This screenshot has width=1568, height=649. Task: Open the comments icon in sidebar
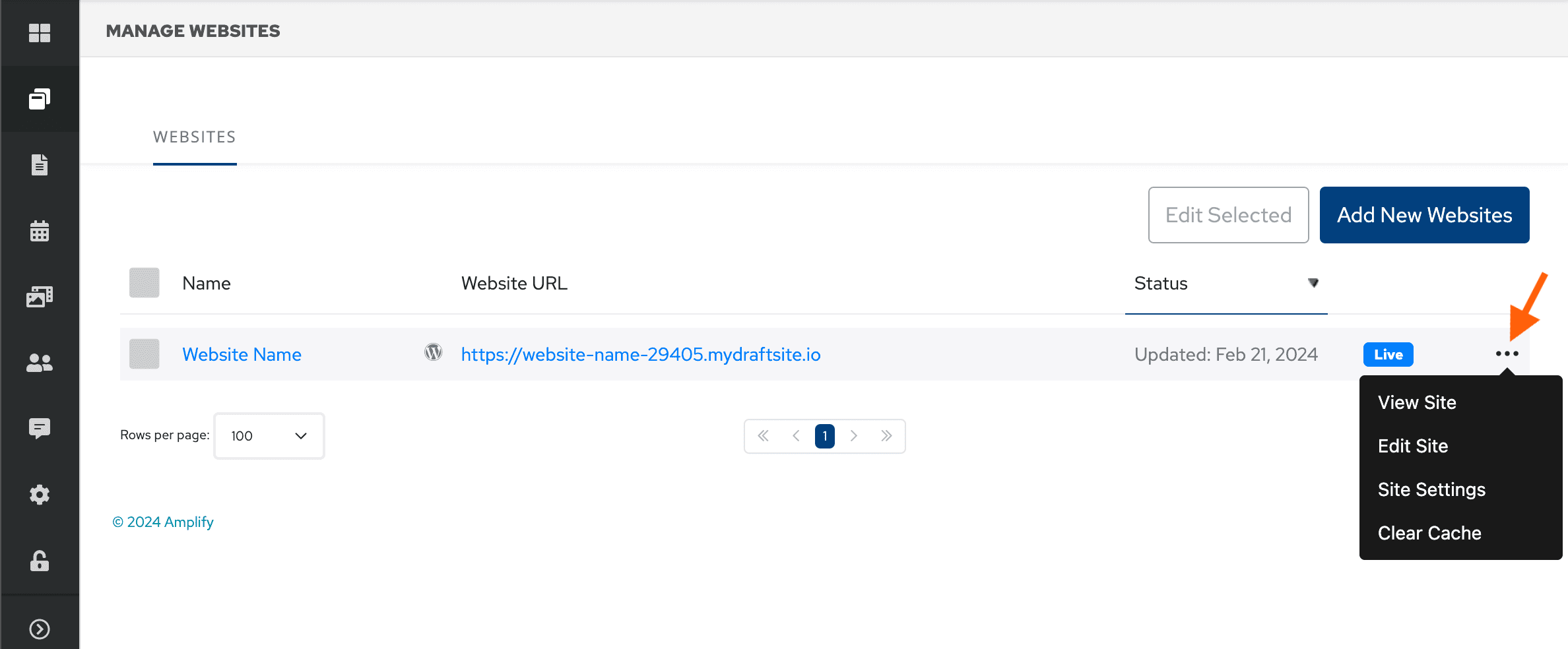(x=40, y=428)
